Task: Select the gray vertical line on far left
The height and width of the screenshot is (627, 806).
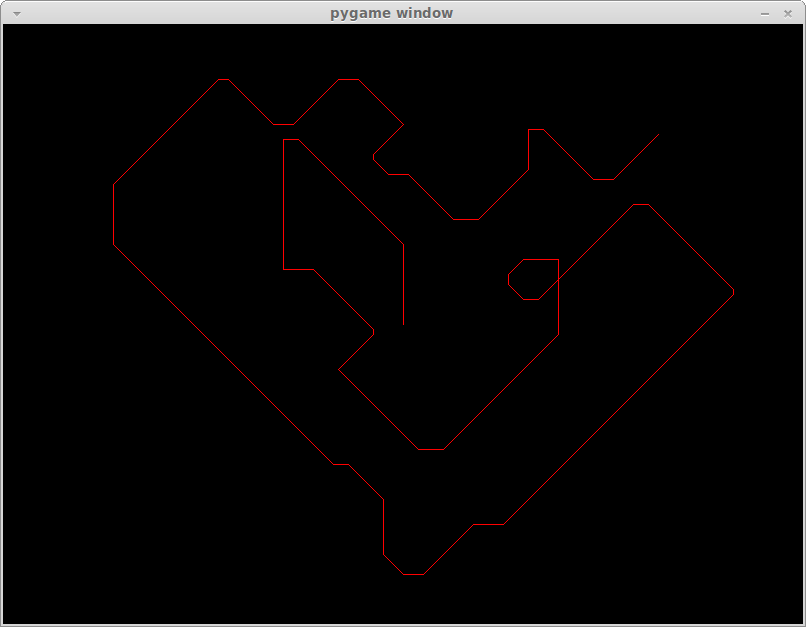Action: (x=114, y=214)
